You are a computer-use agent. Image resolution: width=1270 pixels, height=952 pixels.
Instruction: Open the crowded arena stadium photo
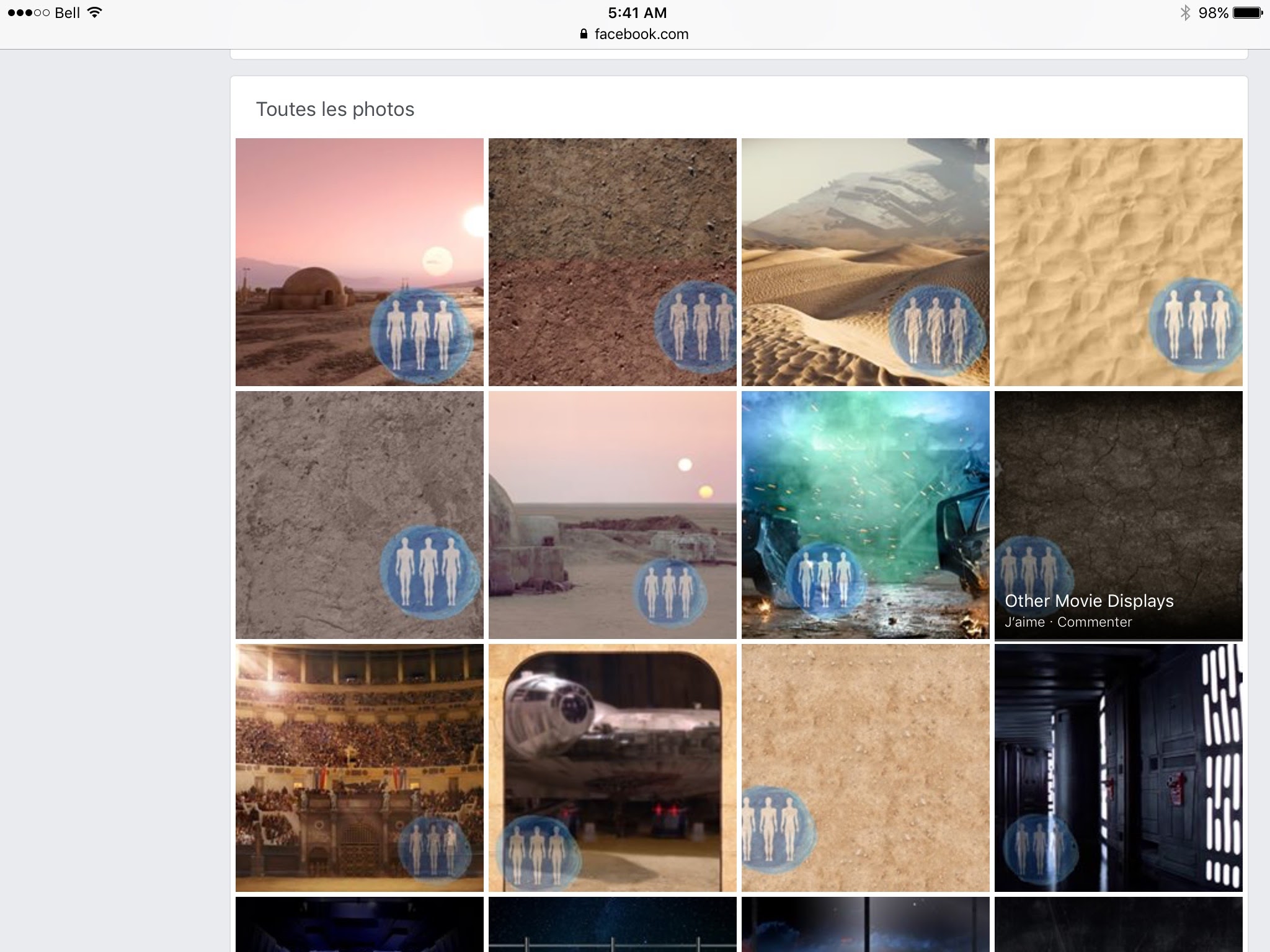click(x=360, y=768)
